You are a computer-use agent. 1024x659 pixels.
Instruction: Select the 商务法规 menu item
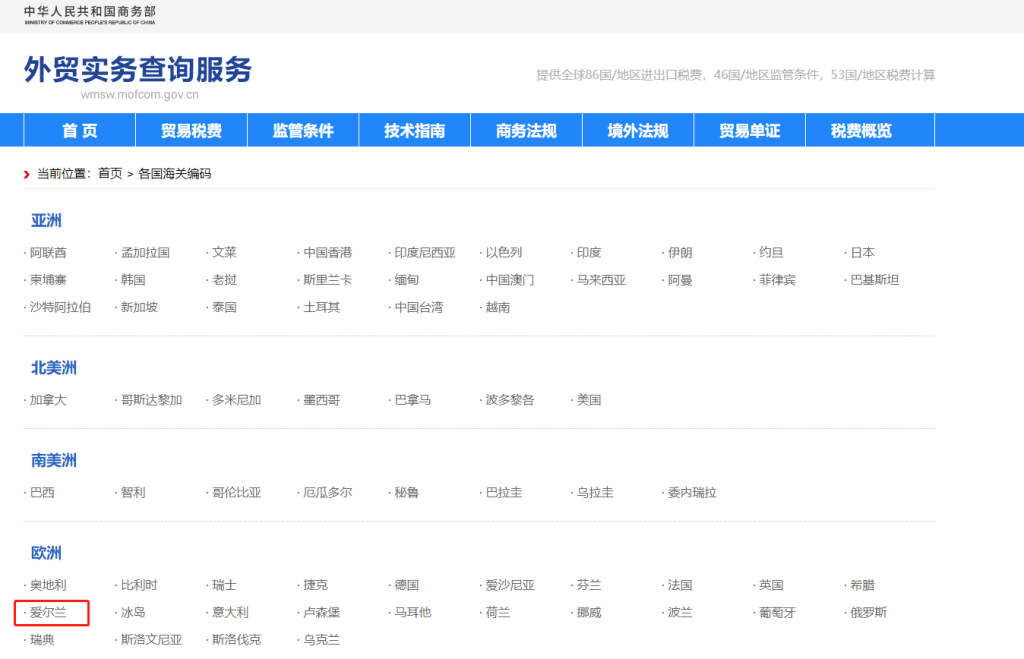[526, 131]
